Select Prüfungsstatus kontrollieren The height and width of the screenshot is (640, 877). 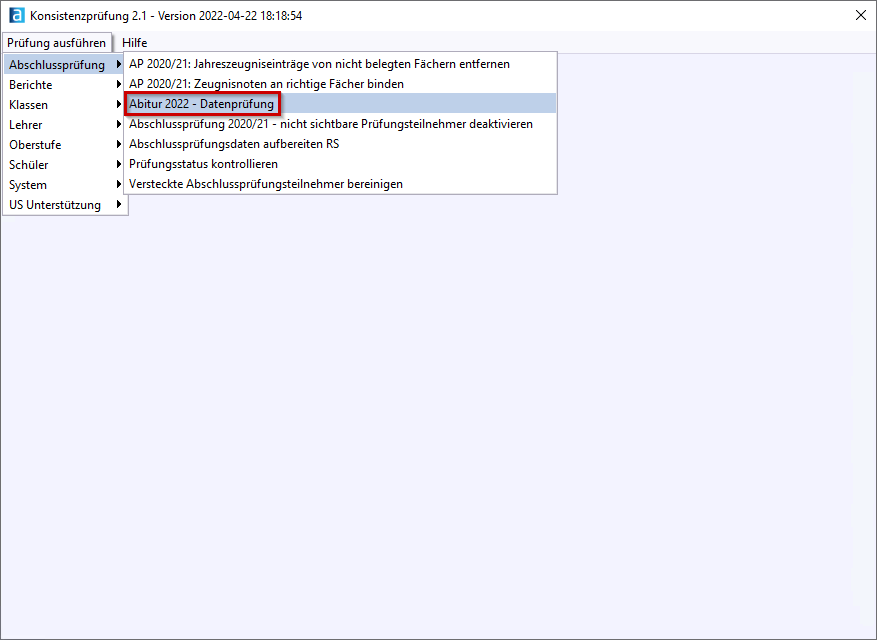(340, 164)
